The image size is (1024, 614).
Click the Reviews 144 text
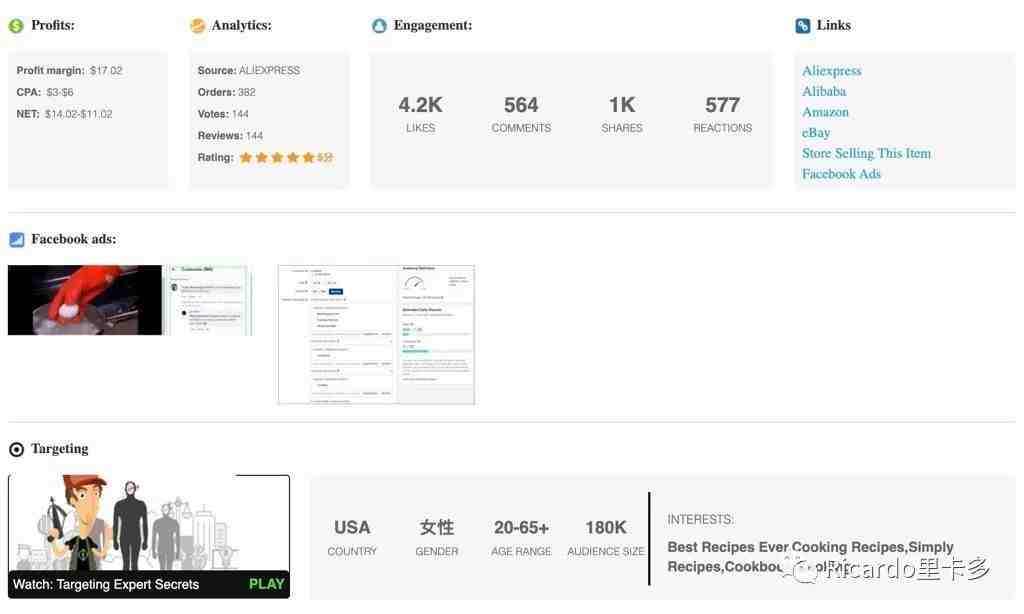tap(231, 136)
